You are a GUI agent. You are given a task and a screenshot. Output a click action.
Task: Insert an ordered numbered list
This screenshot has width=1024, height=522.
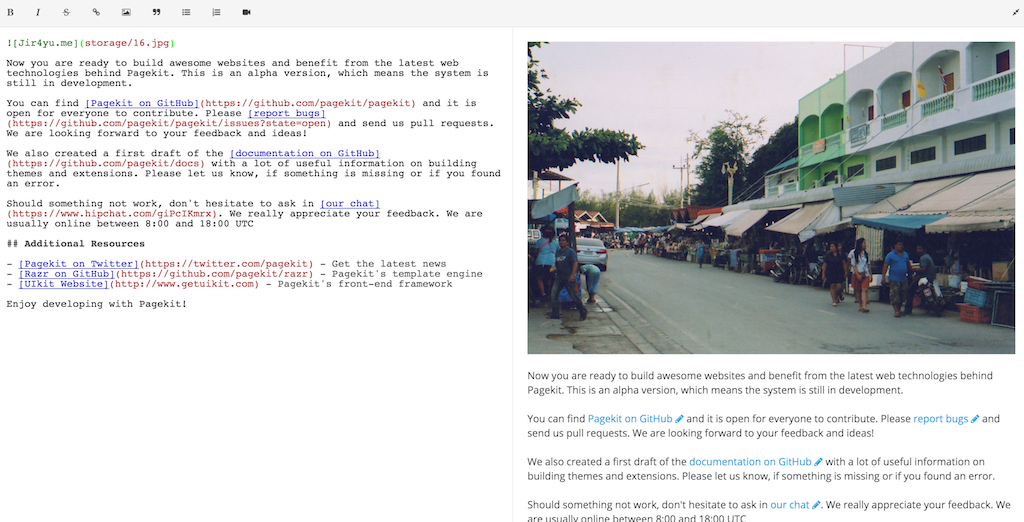(216, 12)
